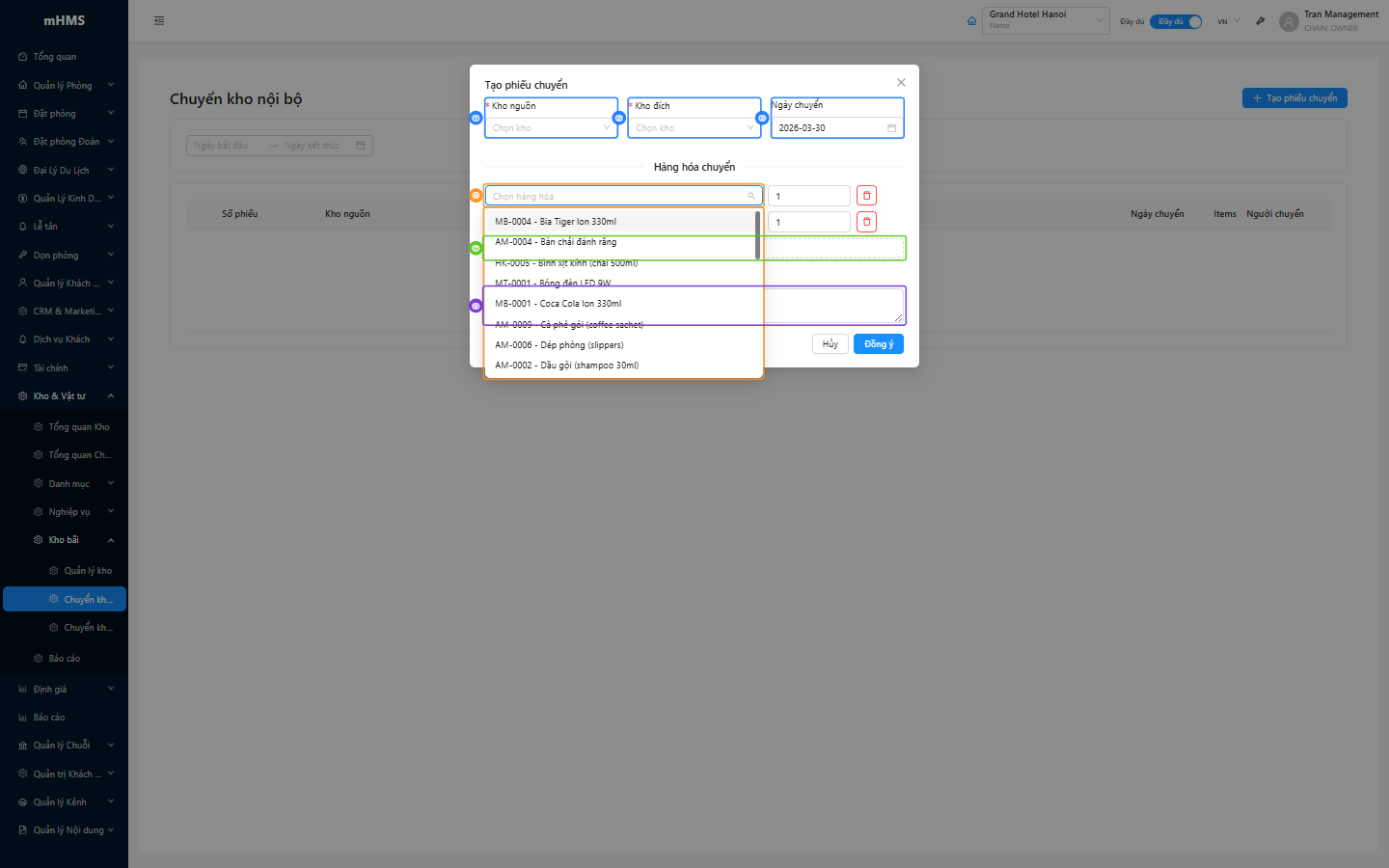The width and height of the screenshot is (1389, 868).
Task: Click the user avatar for Tran Management
Action: click(1289, 21)
